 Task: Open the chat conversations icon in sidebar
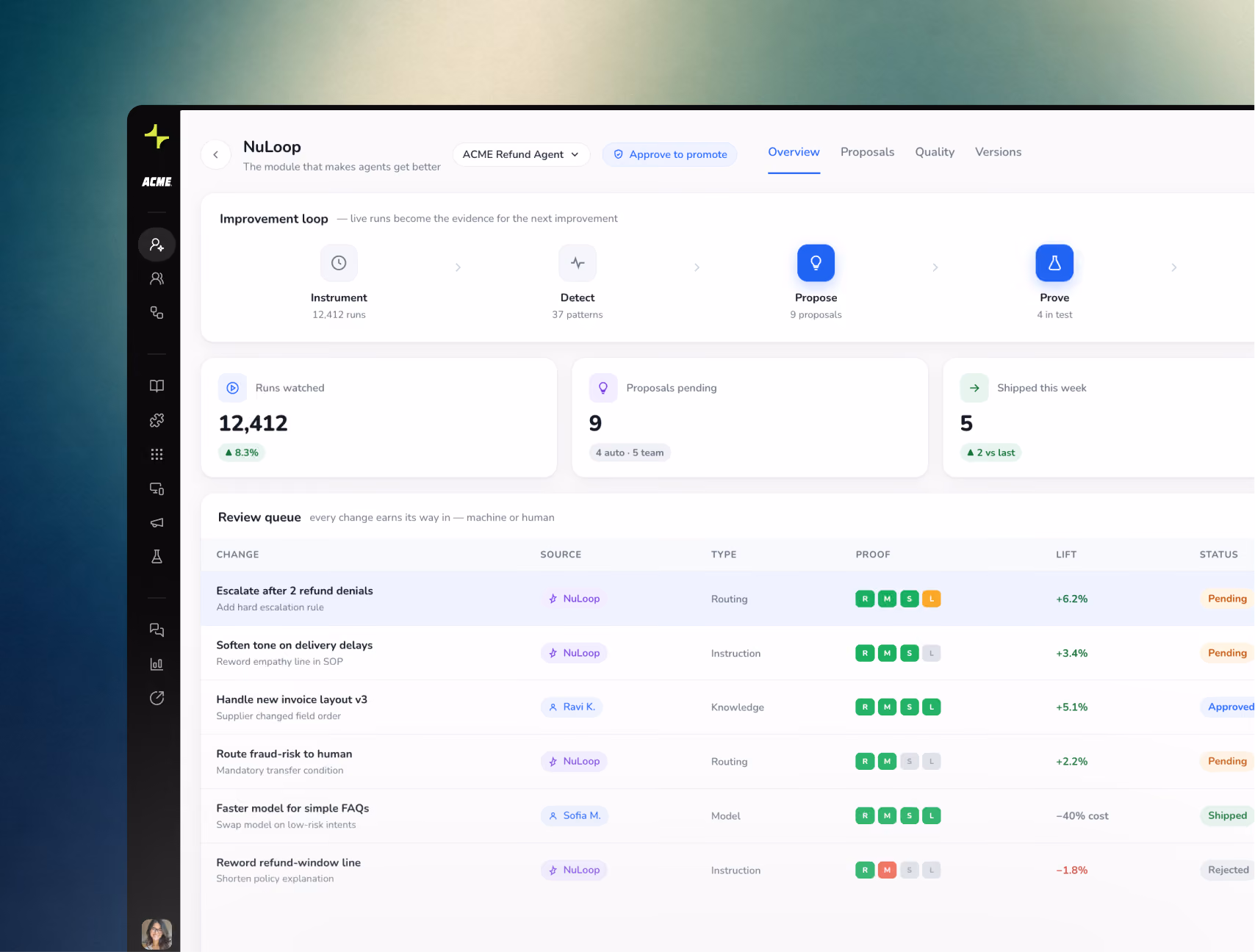tap(157, 630)
